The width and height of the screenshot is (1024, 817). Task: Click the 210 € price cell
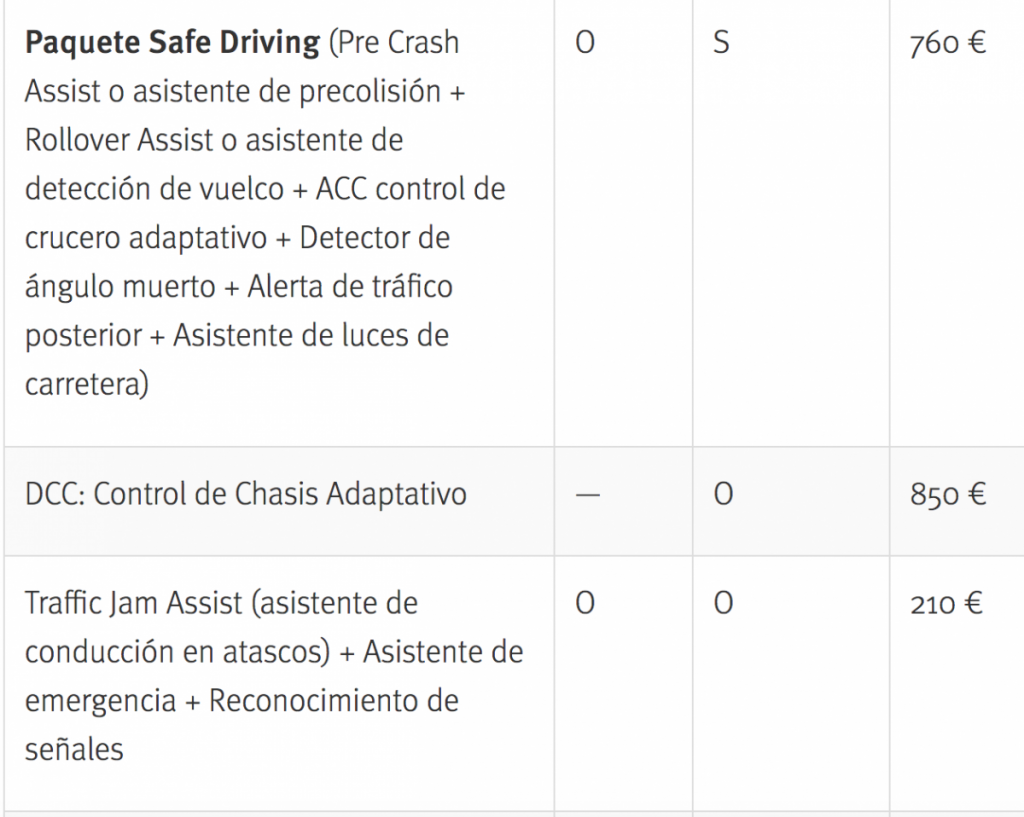(946, 604)
